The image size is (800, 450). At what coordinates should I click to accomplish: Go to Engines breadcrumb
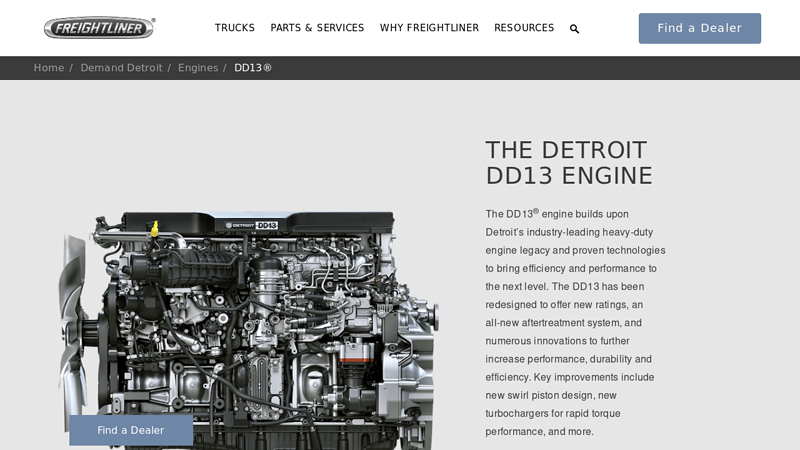198,68
